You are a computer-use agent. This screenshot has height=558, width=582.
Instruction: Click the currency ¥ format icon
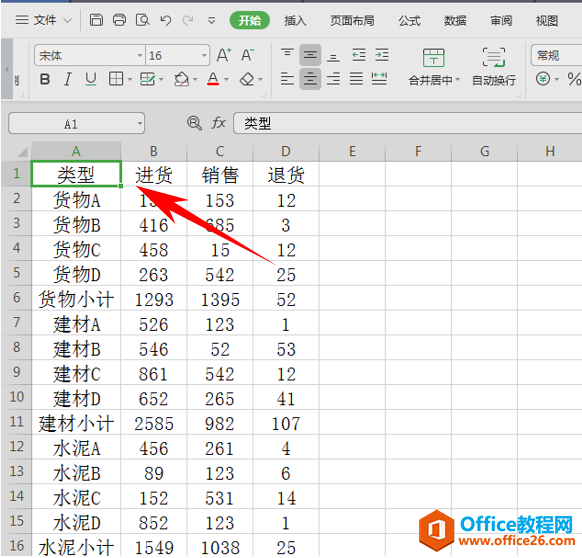543,79
